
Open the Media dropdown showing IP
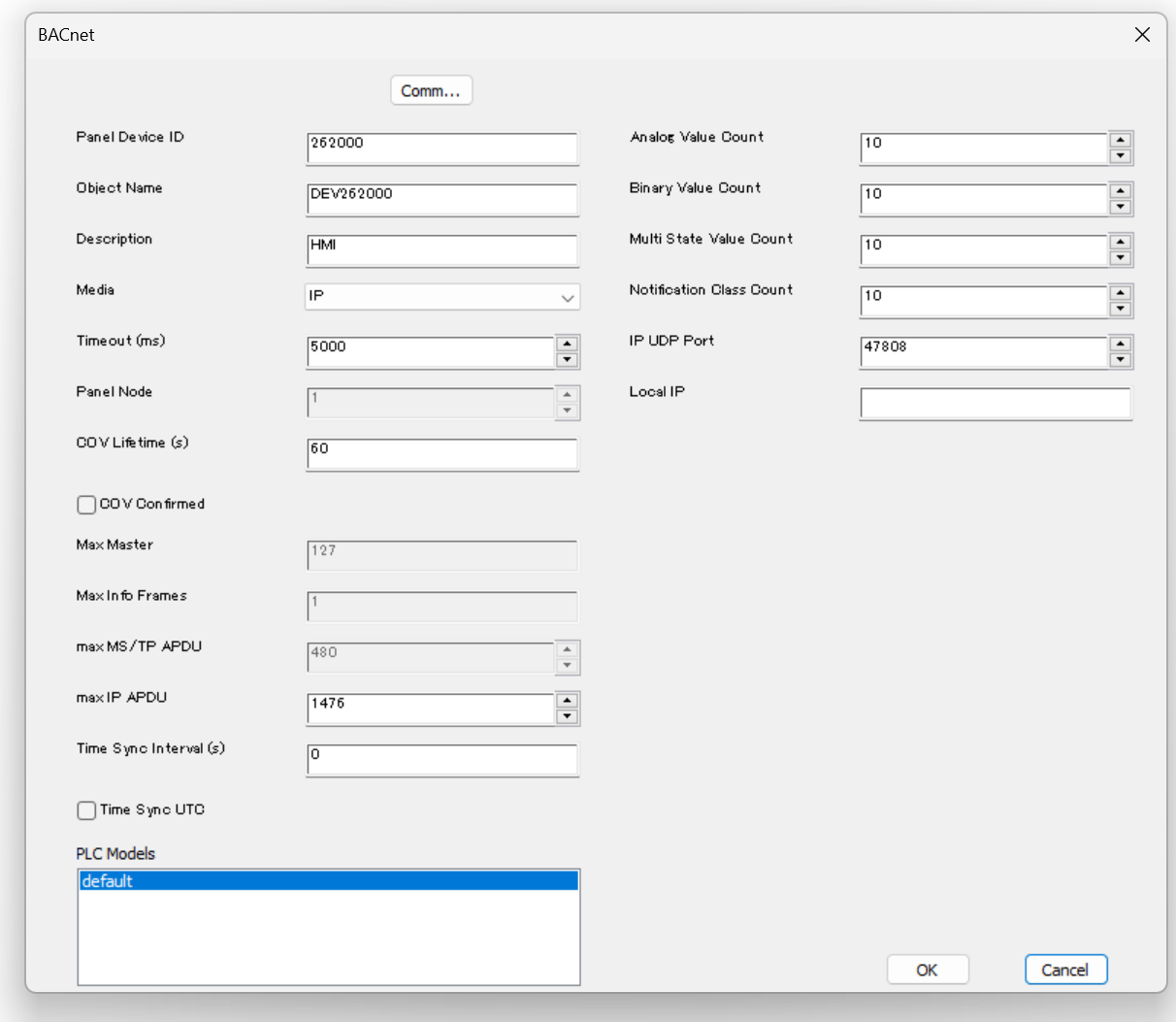pyautogui.click(x=442, y=297)
